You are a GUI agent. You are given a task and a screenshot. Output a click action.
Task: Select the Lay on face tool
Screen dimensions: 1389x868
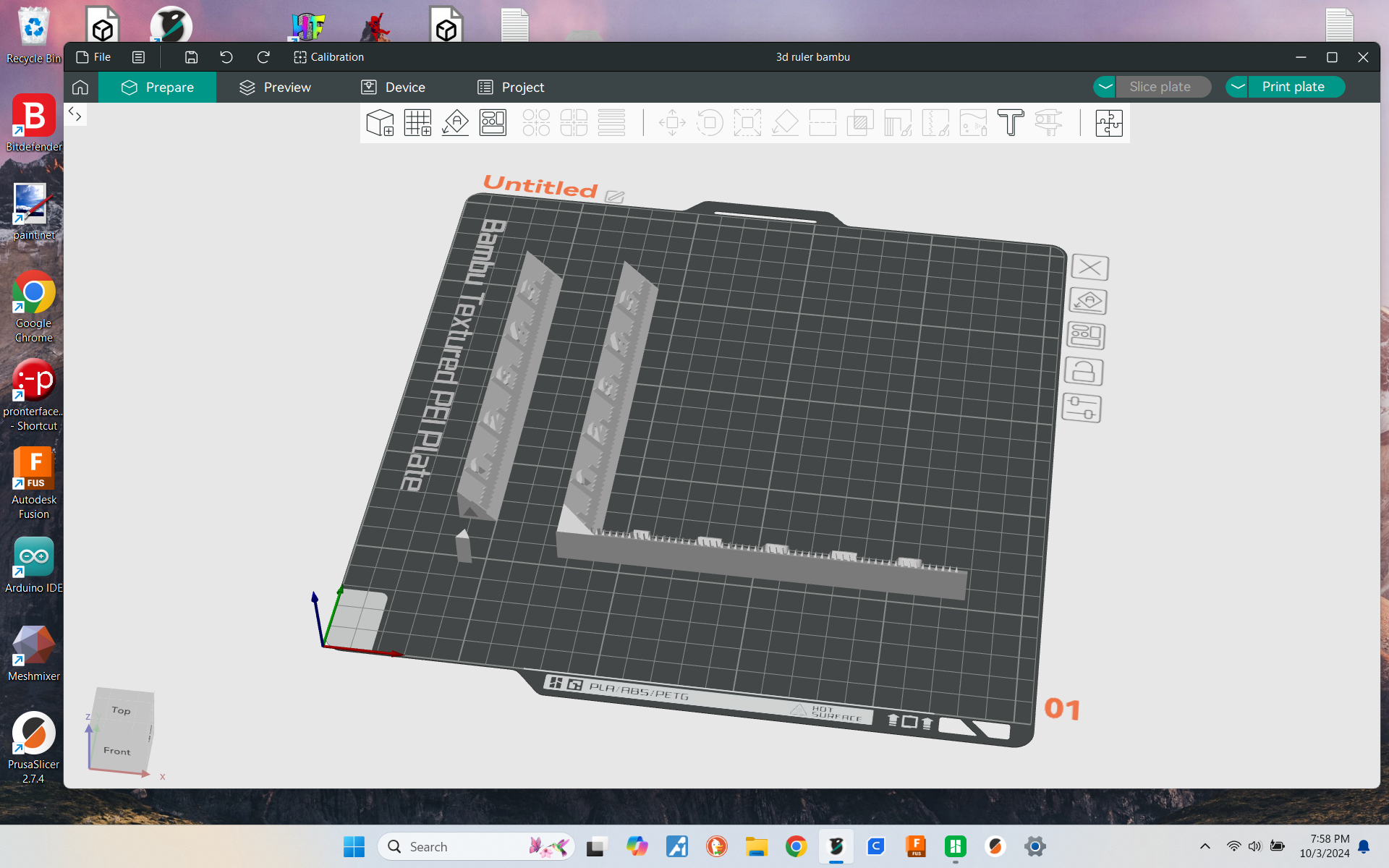coord(785,123)
